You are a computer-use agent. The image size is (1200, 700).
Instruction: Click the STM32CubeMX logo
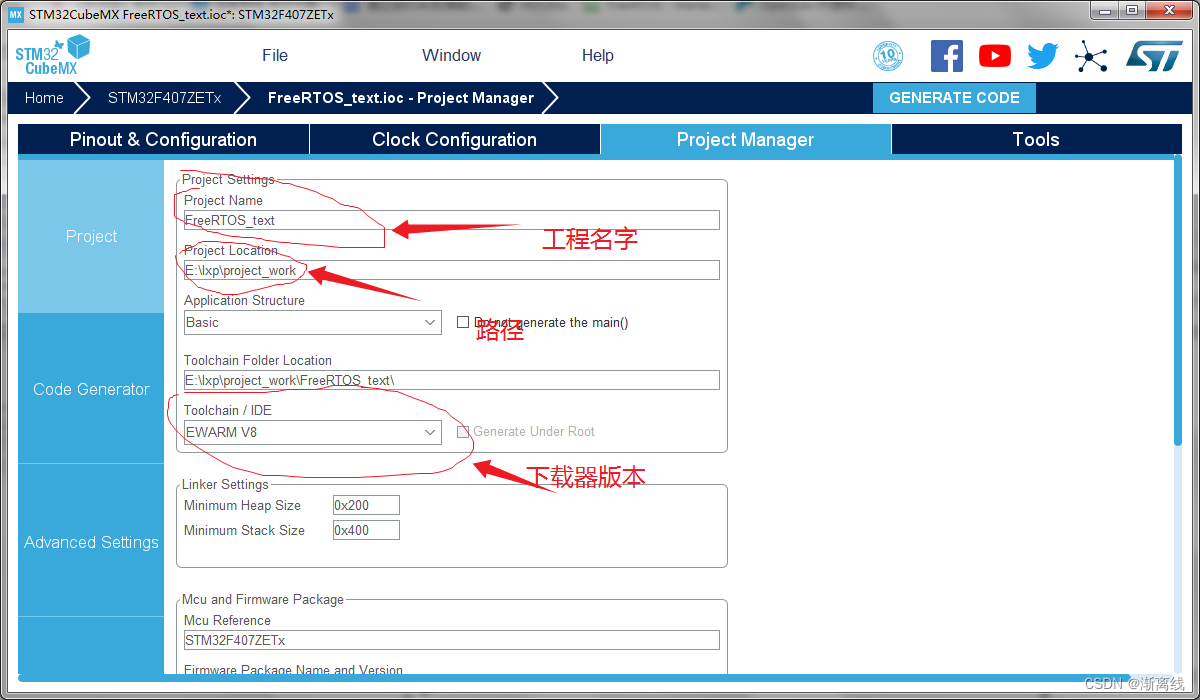[x=53, y=56]
